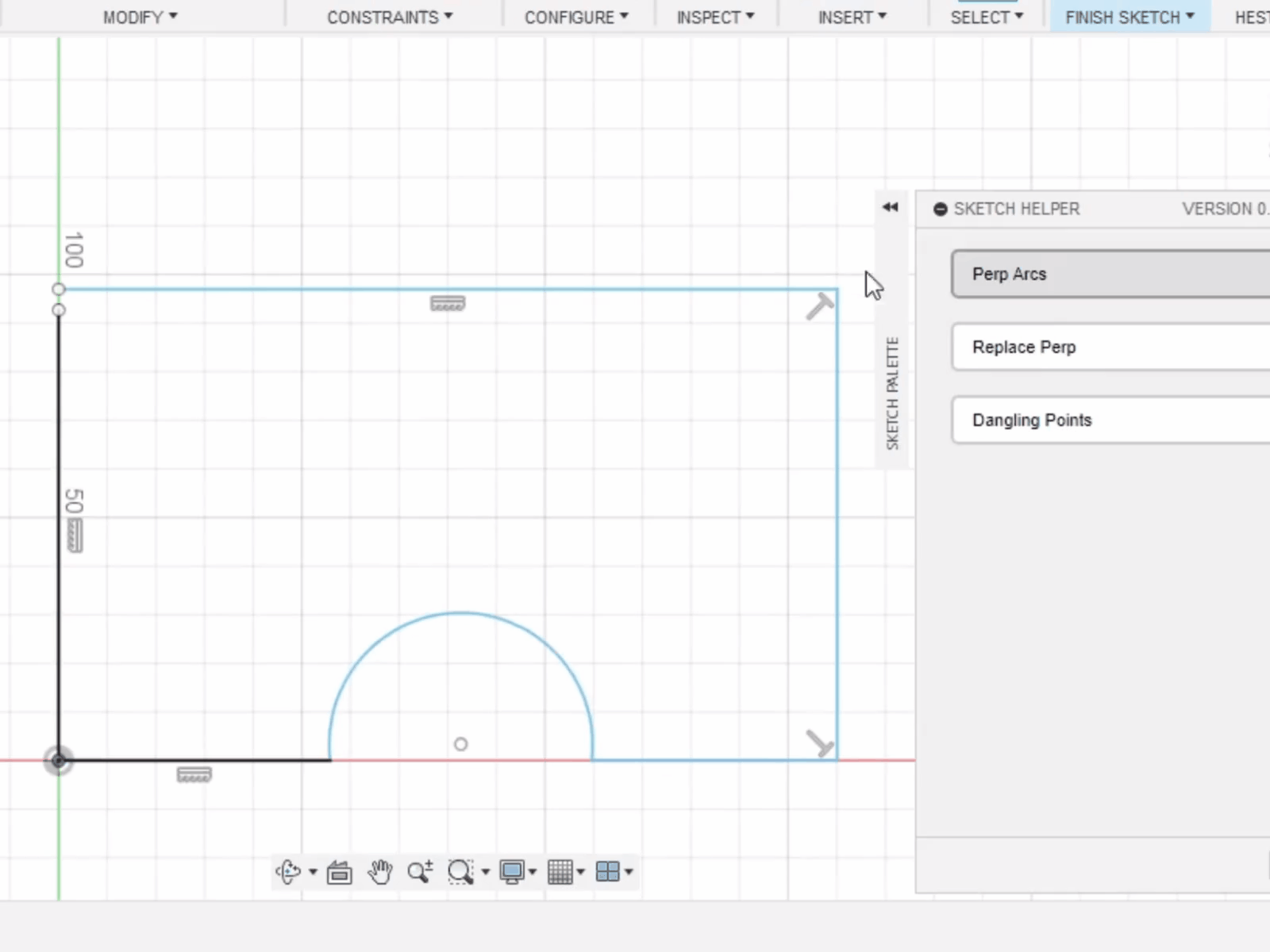
Task: Select the sketch origin point
Action: point(58,761)
